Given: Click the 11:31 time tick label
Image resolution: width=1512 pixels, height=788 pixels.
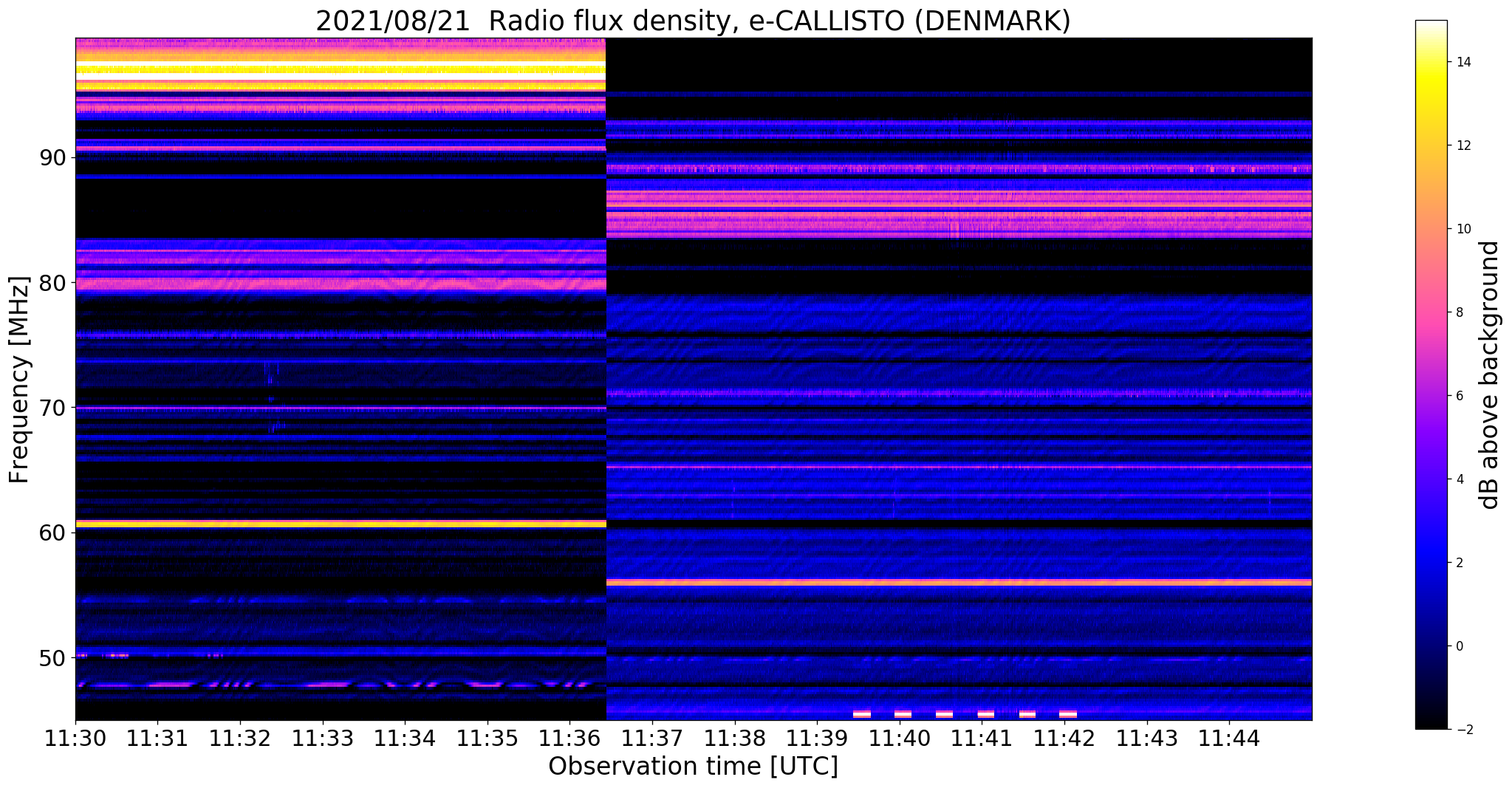Looking at the screenshot, I should coord(157,739).
